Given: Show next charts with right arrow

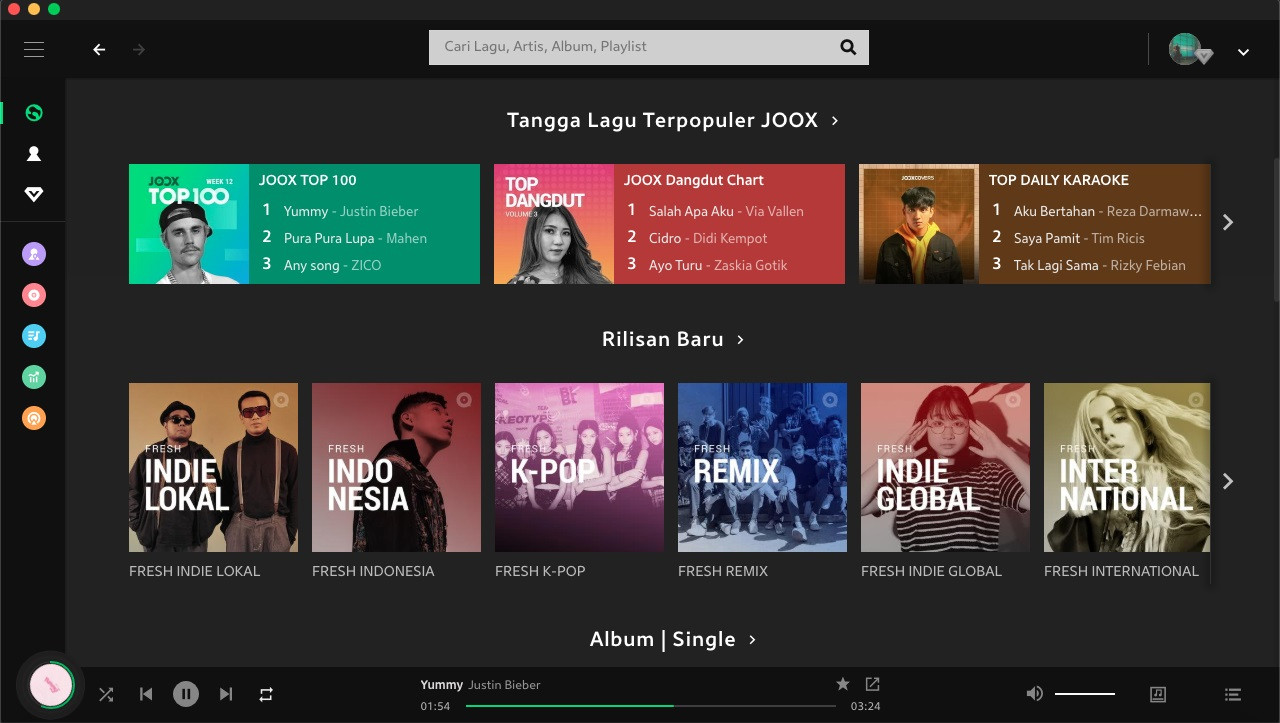Looking at the screenshot, I should point(1228,222).
